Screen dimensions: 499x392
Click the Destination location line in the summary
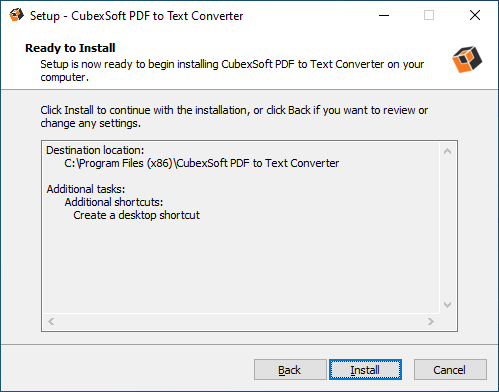[x=95, y=150]
